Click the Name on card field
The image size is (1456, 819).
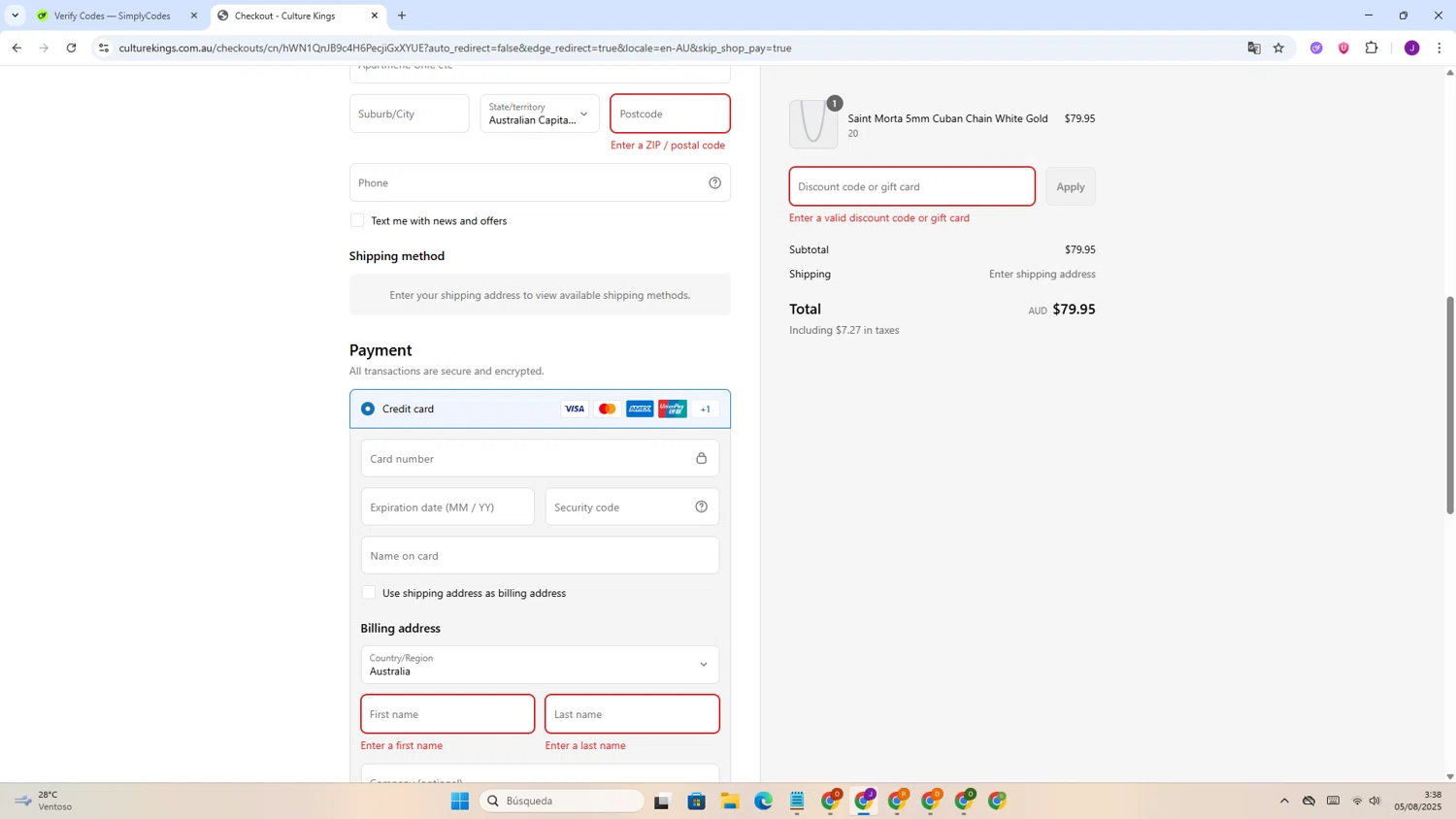[x=540, y=555]
